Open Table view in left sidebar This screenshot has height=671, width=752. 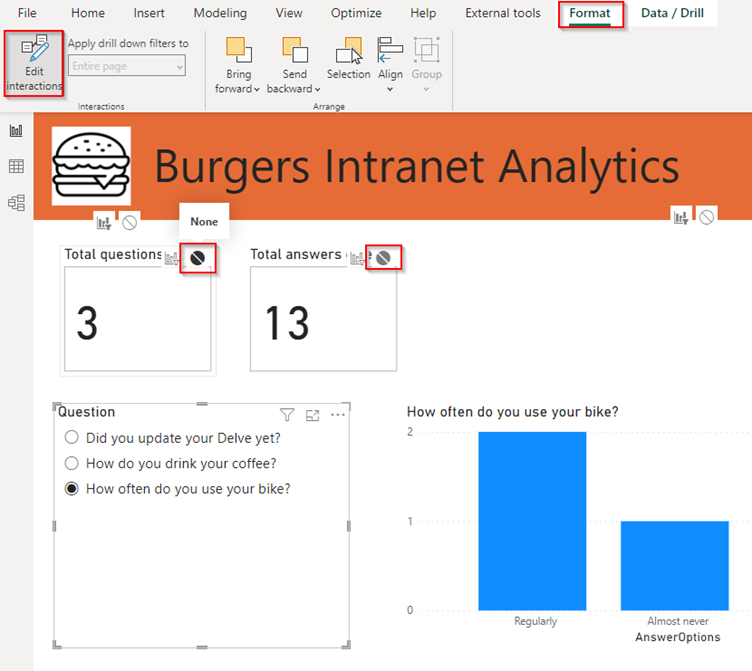click(x=16, y=166)
